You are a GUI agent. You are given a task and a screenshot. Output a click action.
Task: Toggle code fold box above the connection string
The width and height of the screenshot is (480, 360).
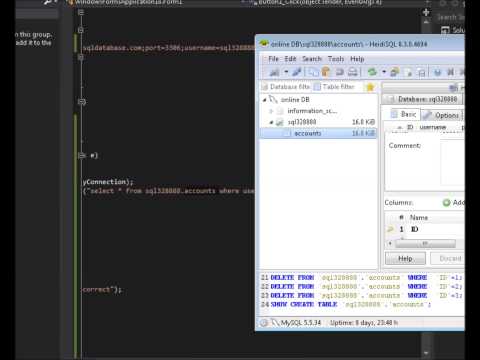pos(80,30)
